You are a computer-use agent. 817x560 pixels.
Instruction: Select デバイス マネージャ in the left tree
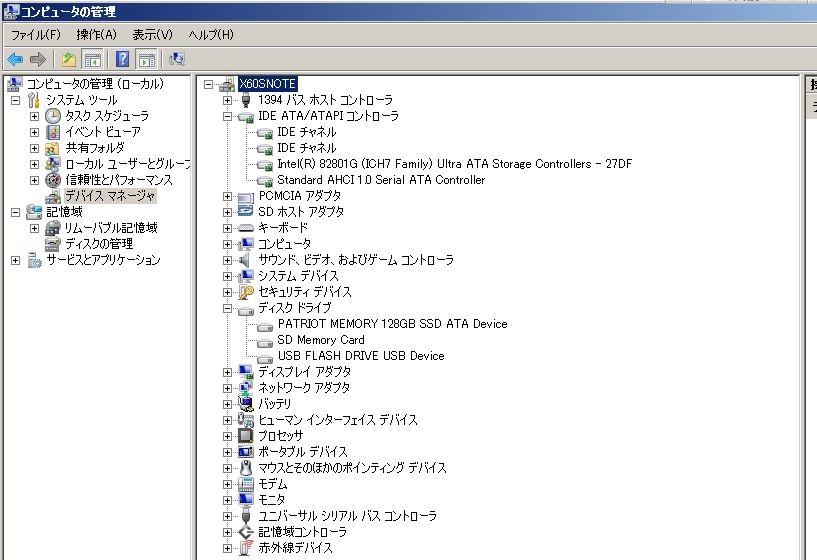pos(110,196)
